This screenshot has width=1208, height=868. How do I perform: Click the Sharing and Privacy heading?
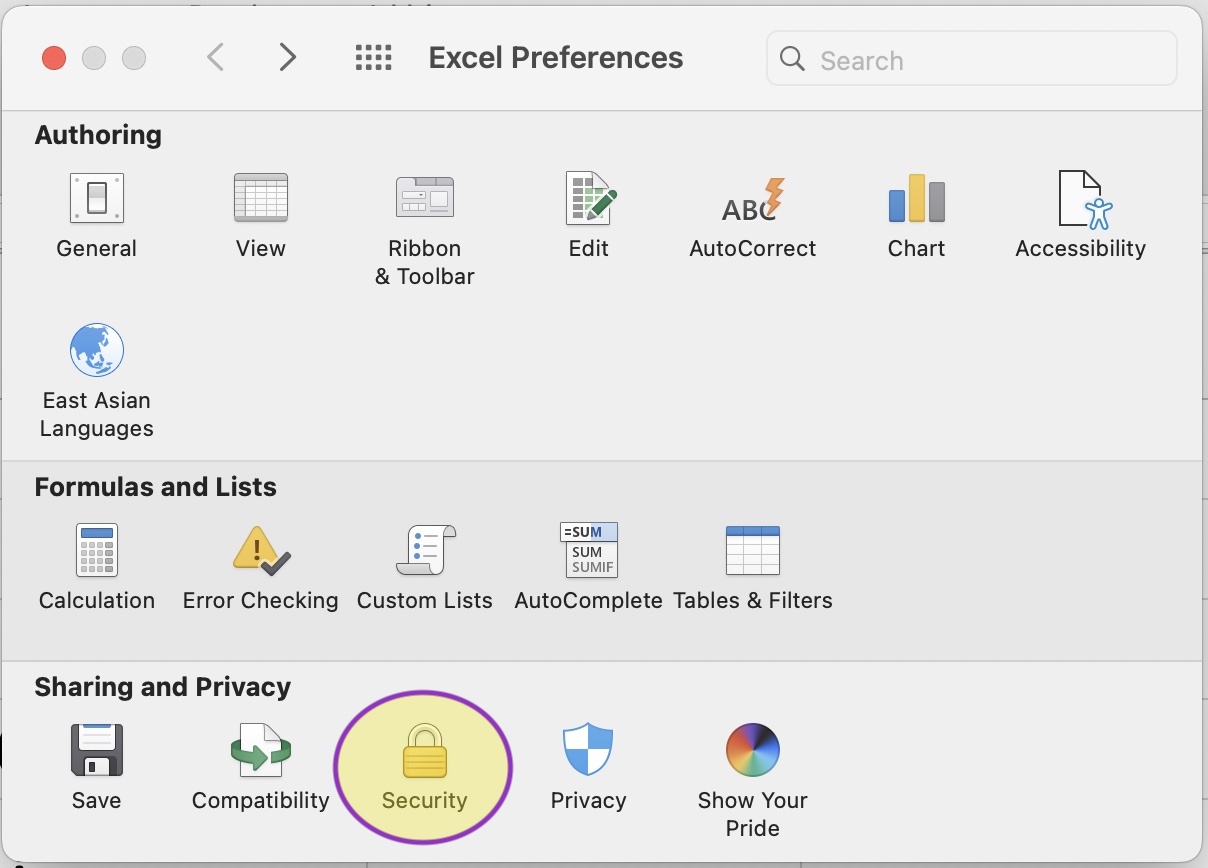(163, 687)
